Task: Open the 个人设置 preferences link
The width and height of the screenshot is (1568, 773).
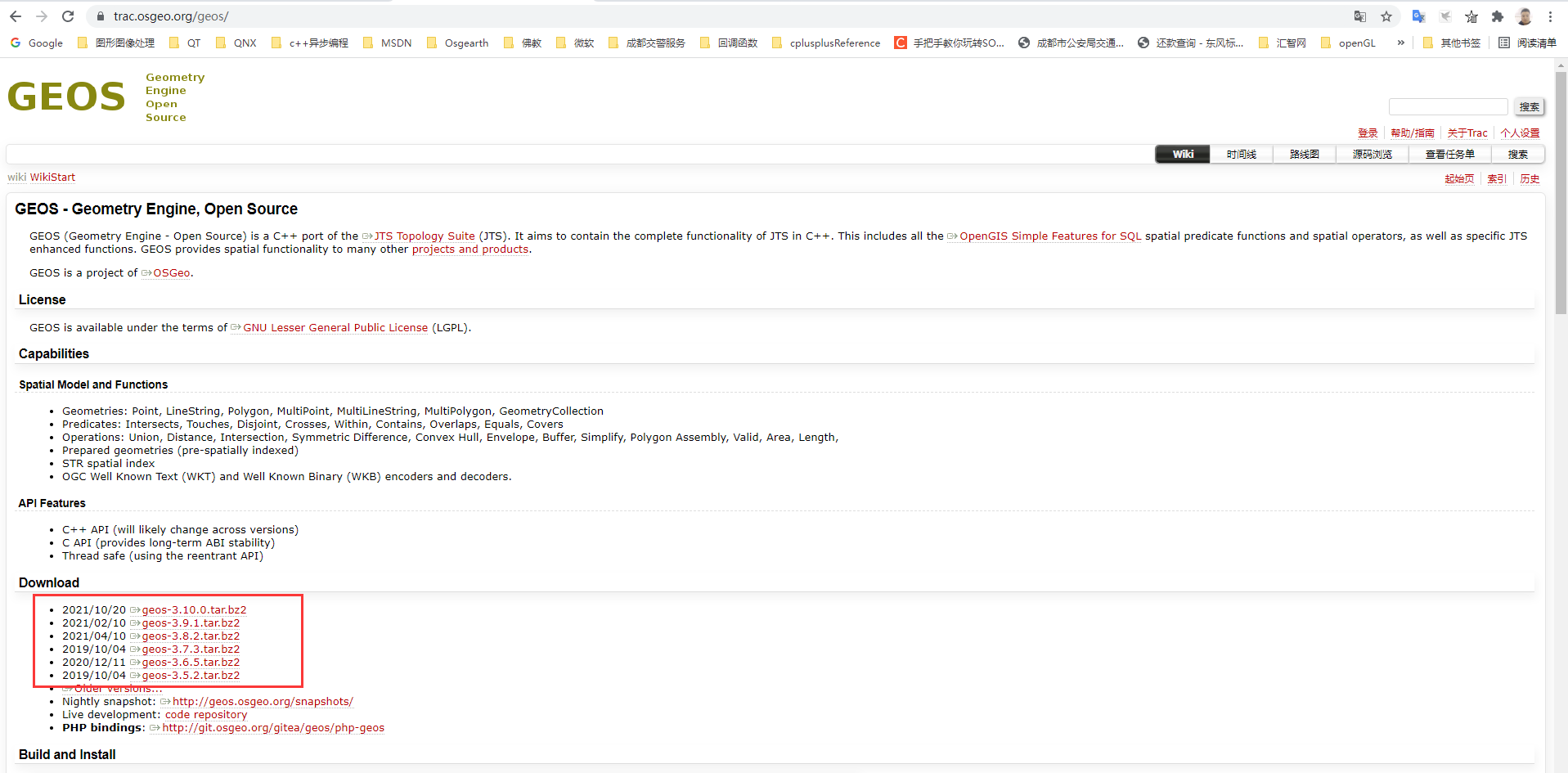Action: (1520, 133)
